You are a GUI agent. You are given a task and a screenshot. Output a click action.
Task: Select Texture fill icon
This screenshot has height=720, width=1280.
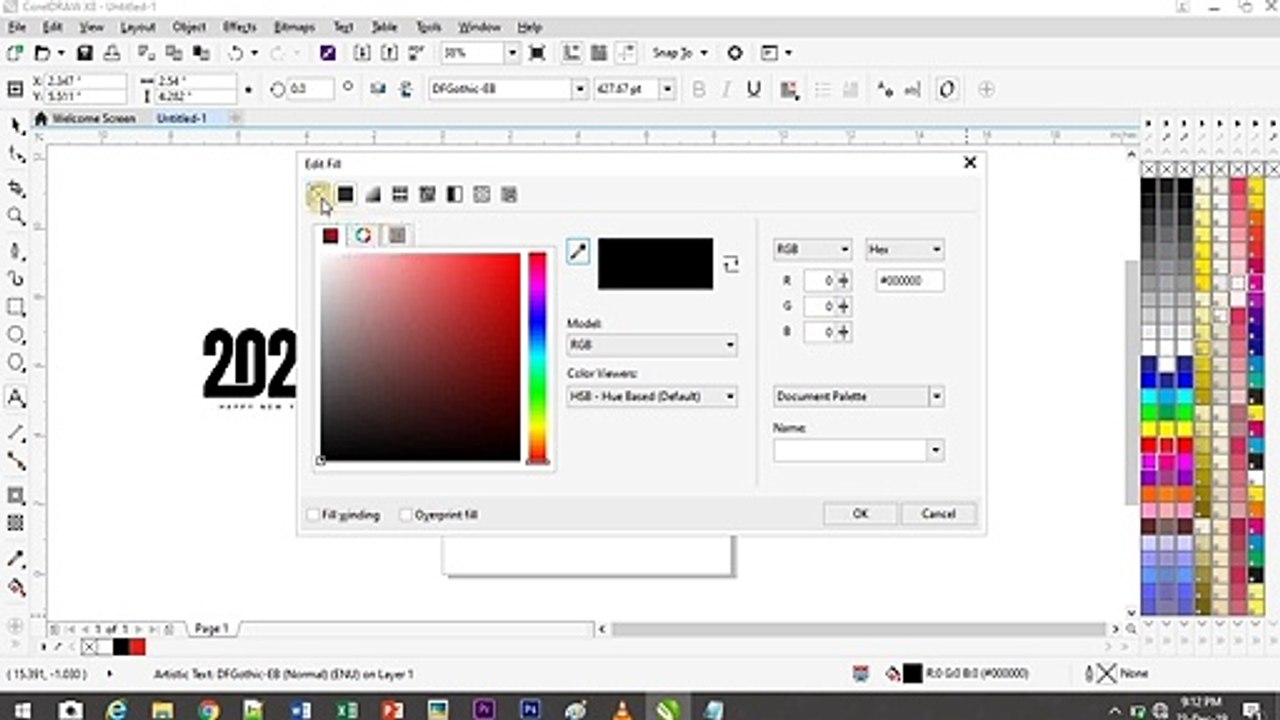[x=481, y=194]
